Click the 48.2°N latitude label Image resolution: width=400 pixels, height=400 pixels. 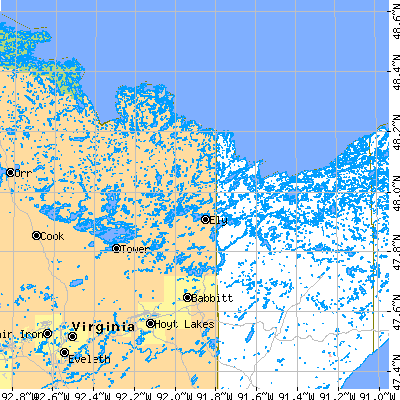coord(396,133)
